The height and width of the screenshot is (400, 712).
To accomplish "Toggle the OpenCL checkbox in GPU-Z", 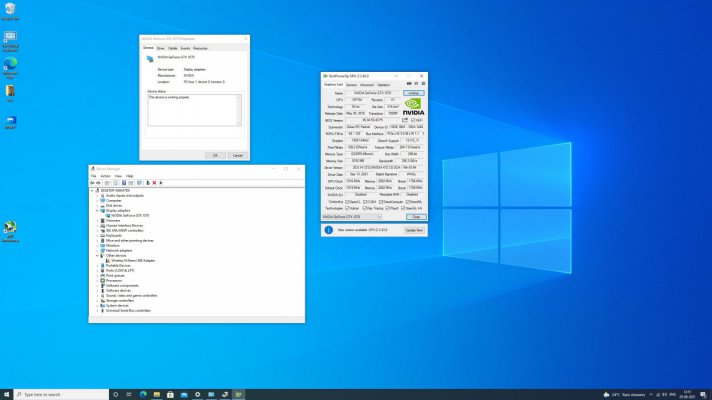I will point(347,202).
